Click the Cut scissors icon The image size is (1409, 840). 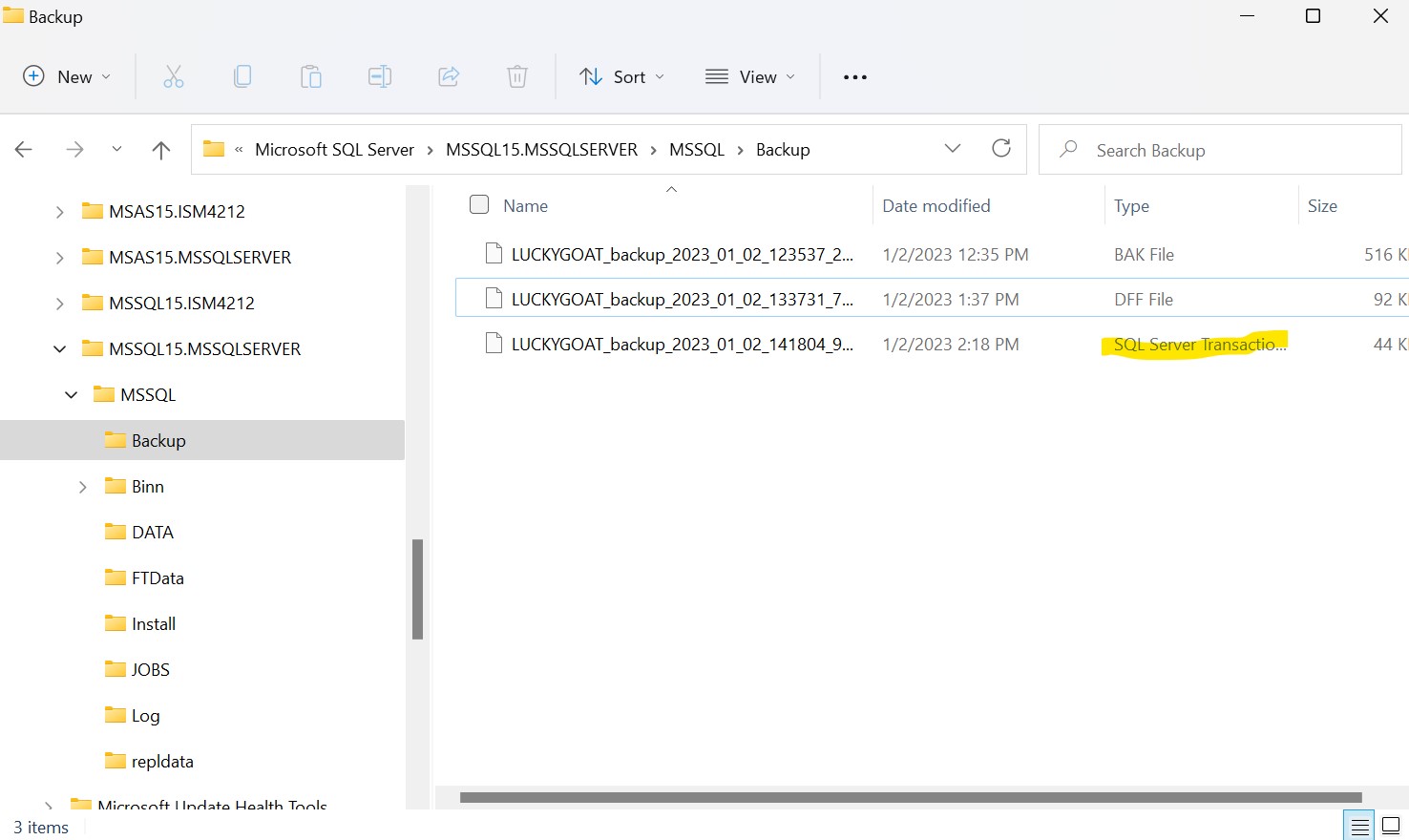click(x=173, y=77)
